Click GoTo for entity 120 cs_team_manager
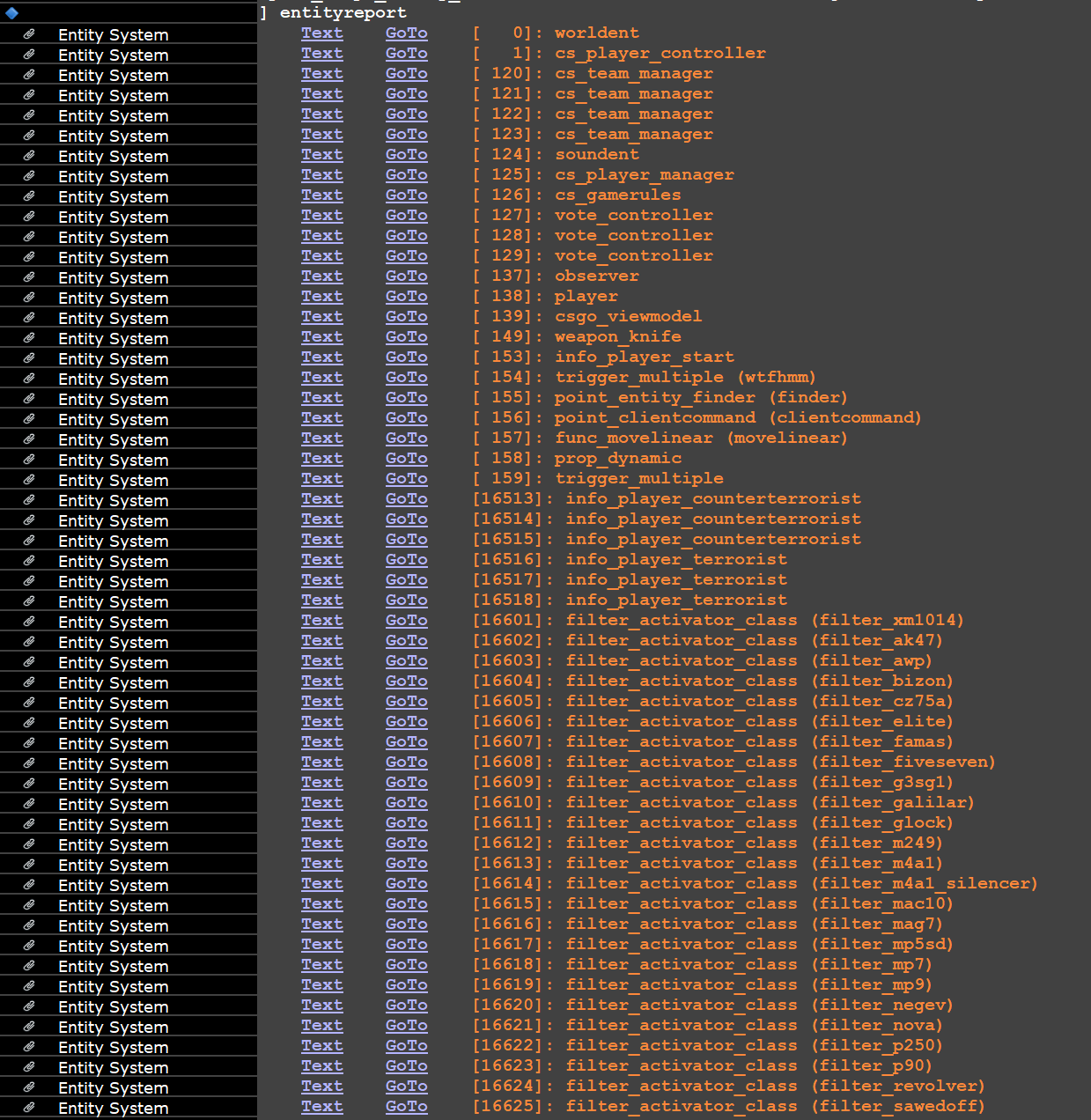 [x=406, y=74]
